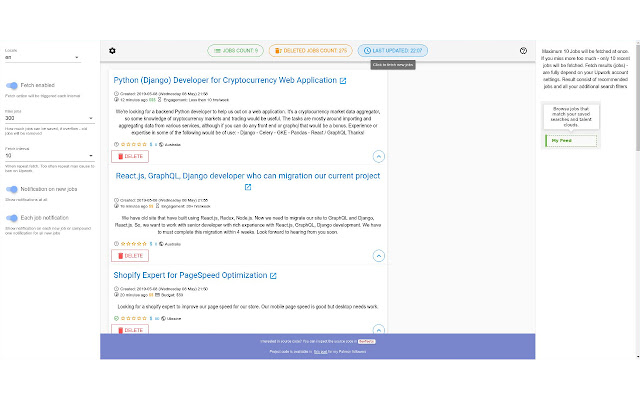This screenshot has width=640, height=400.
Task: Click the My Feed thumbnail image
Action: [571, 125]
